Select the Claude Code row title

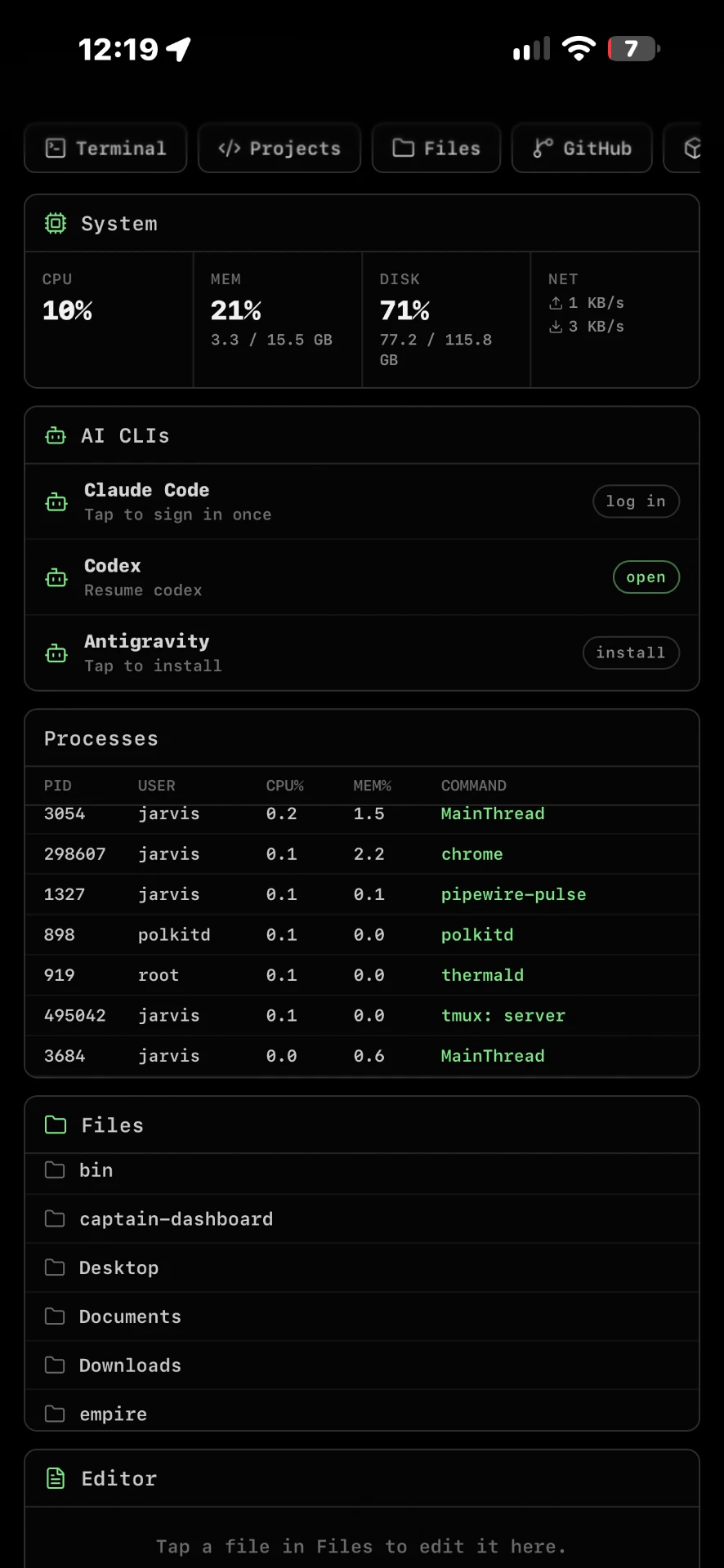pyautogui.click(x=147, y=490)
